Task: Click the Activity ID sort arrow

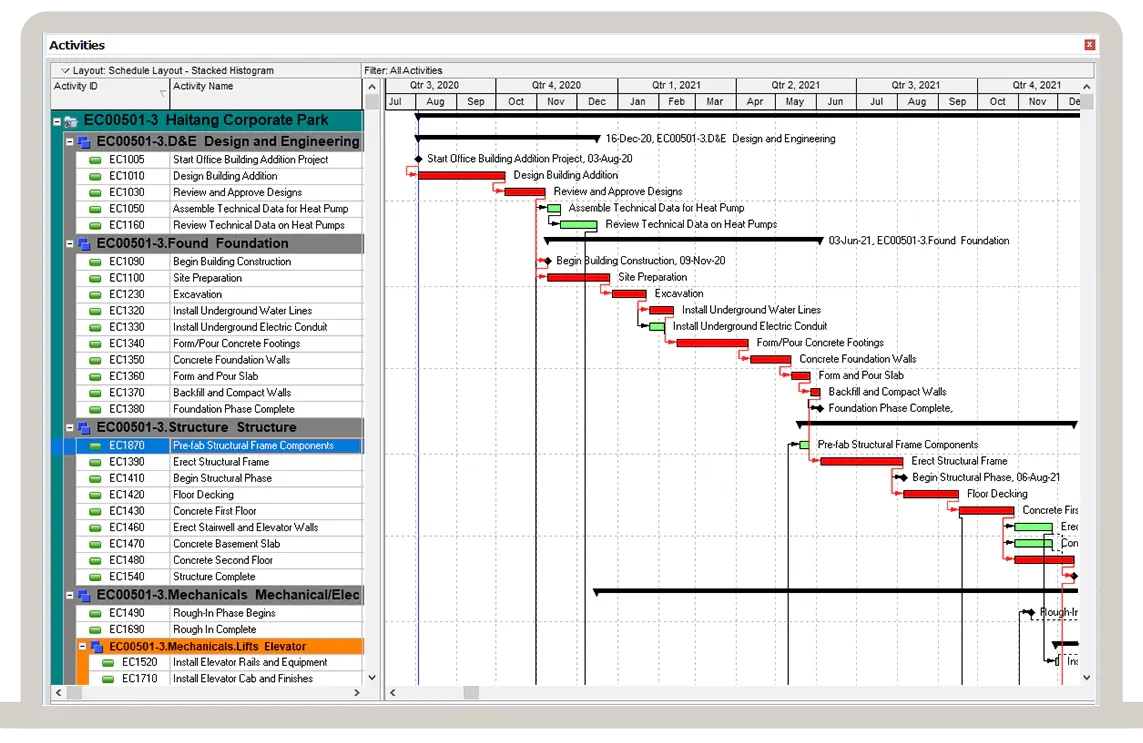Action: coord(163,93)
